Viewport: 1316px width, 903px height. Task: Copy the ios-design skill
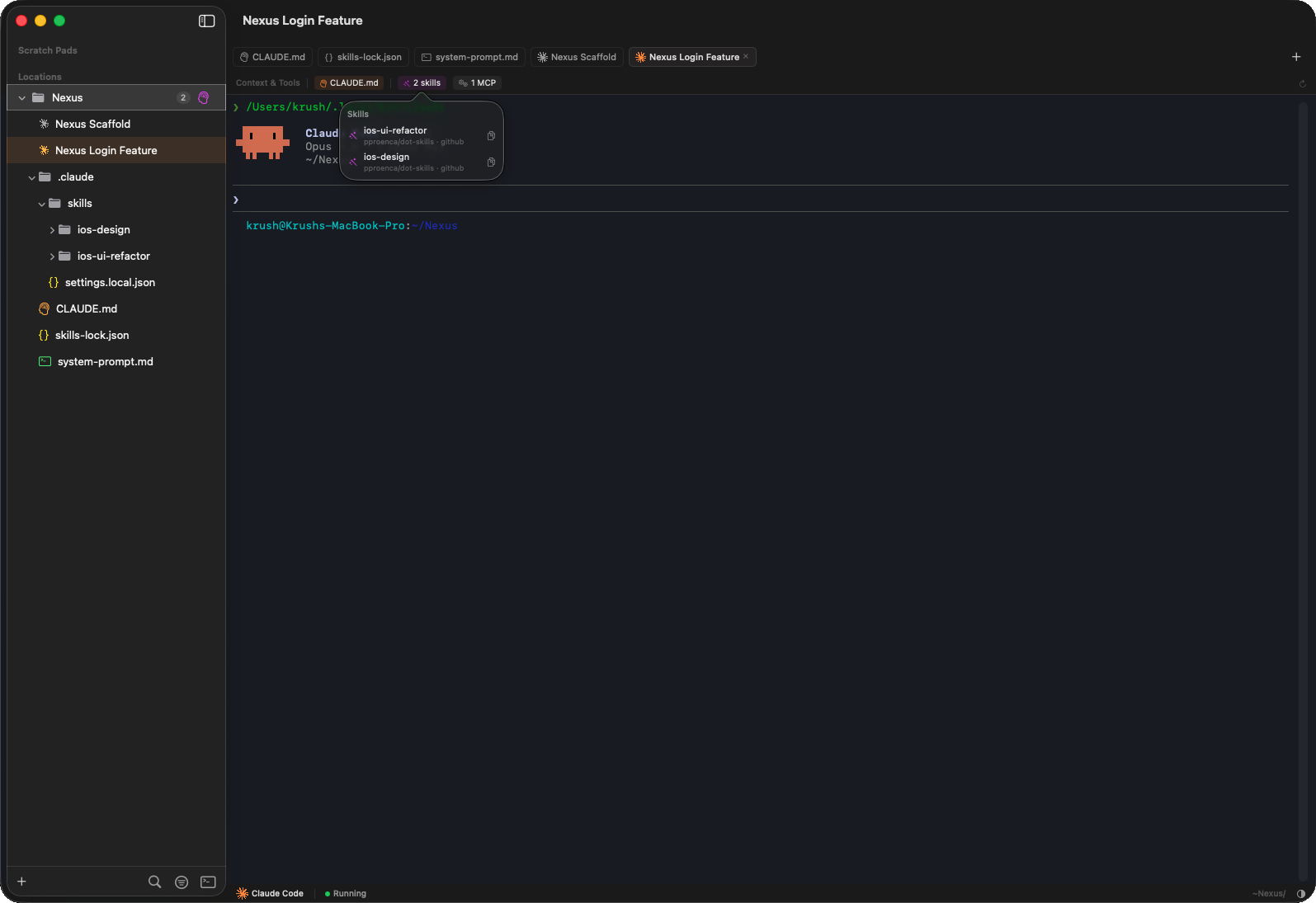[x=491, y=162]
